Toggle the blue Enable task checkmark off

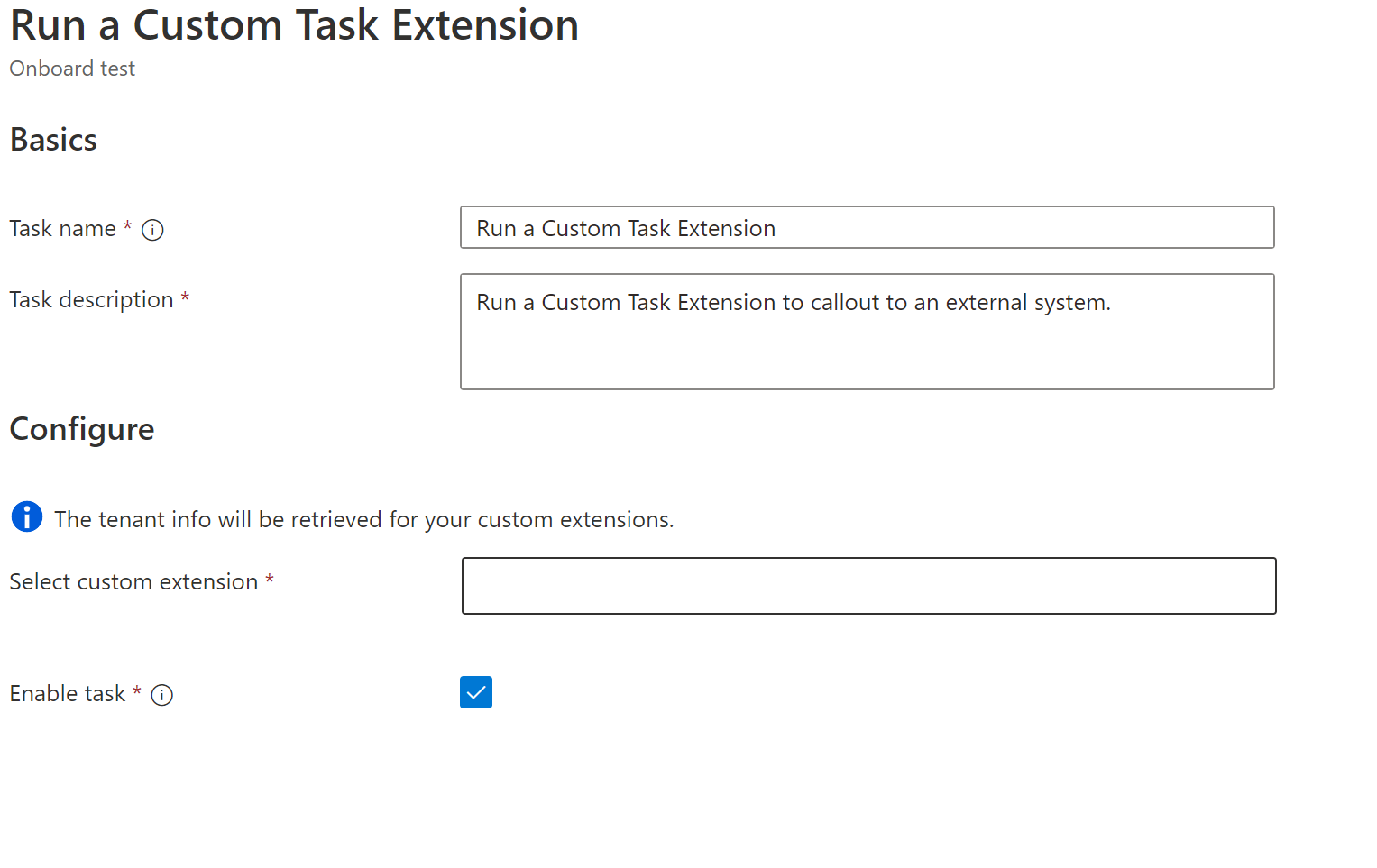(475, 692)
